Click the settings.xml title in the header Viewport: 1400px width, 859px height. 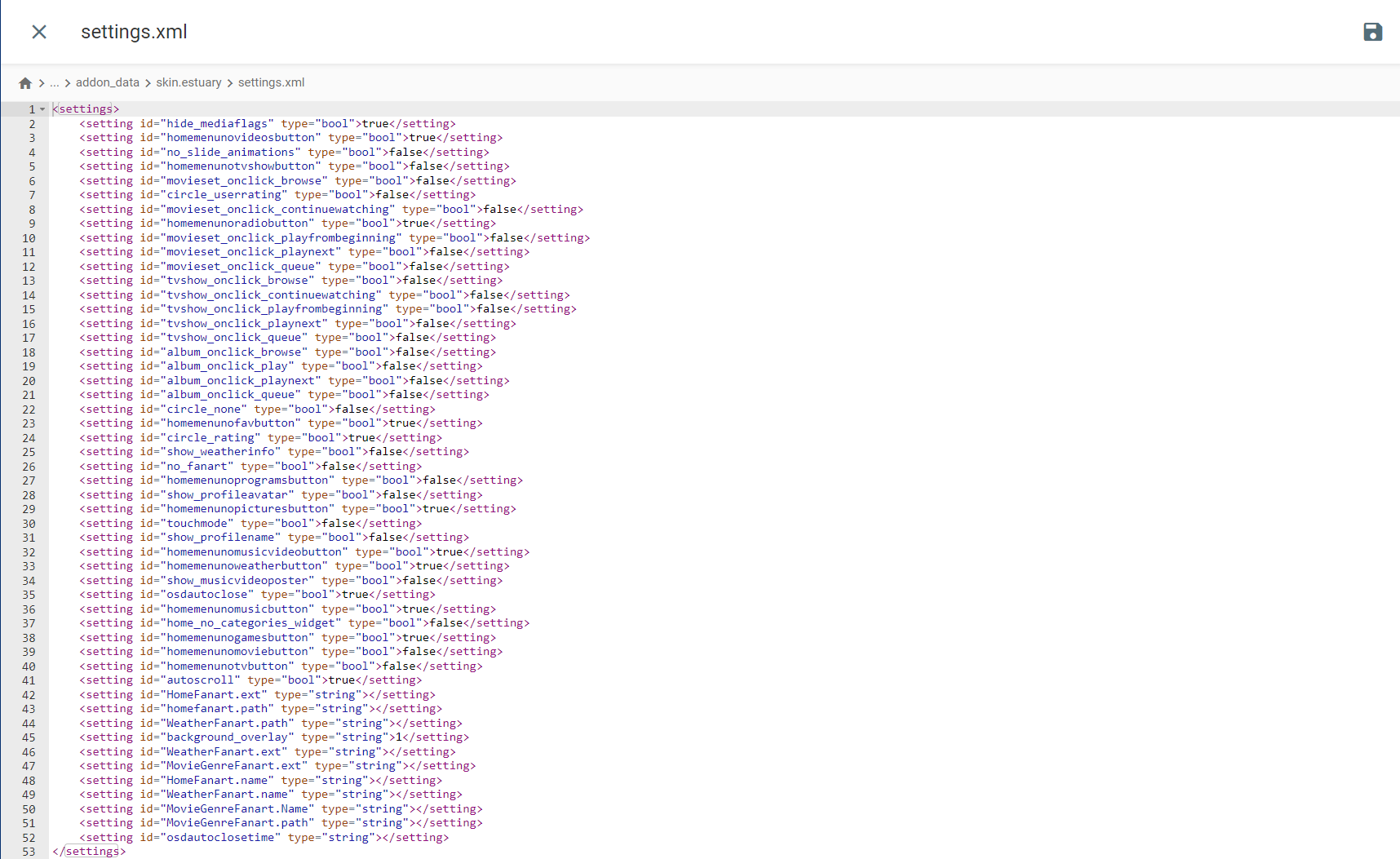(134, 32)
